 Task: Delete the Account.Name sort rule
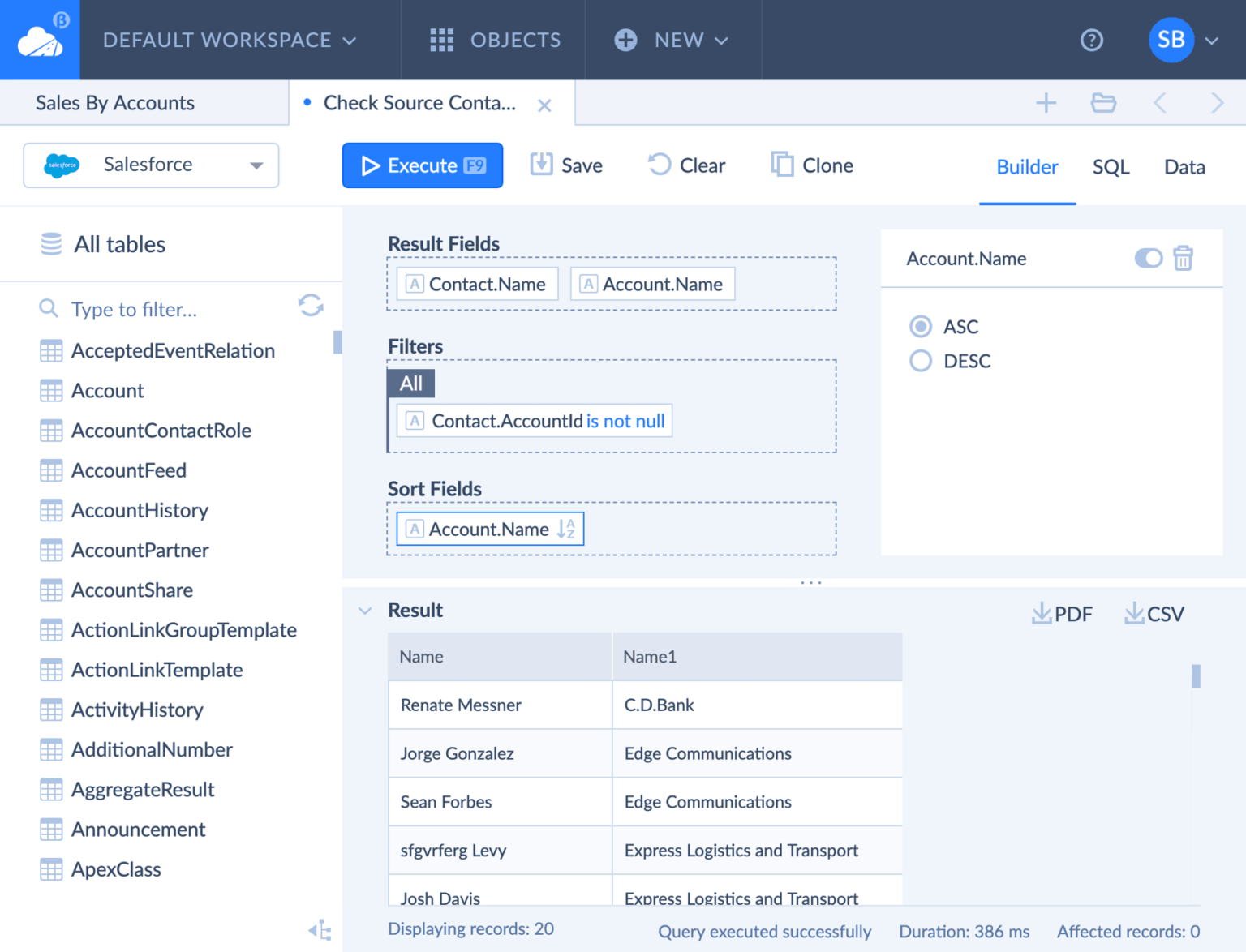coord(1184,258)
